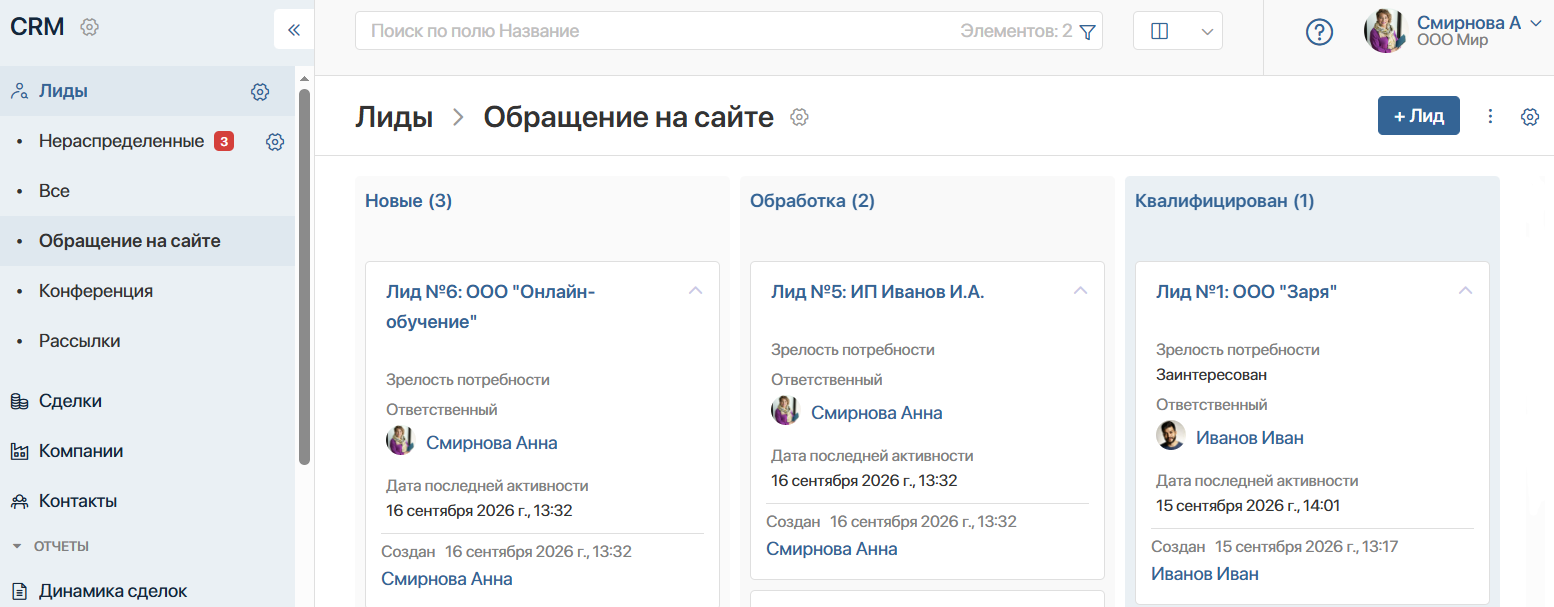Click the Новые (3) column header
Screen dimensions: 1554x607
coord(409,201)
